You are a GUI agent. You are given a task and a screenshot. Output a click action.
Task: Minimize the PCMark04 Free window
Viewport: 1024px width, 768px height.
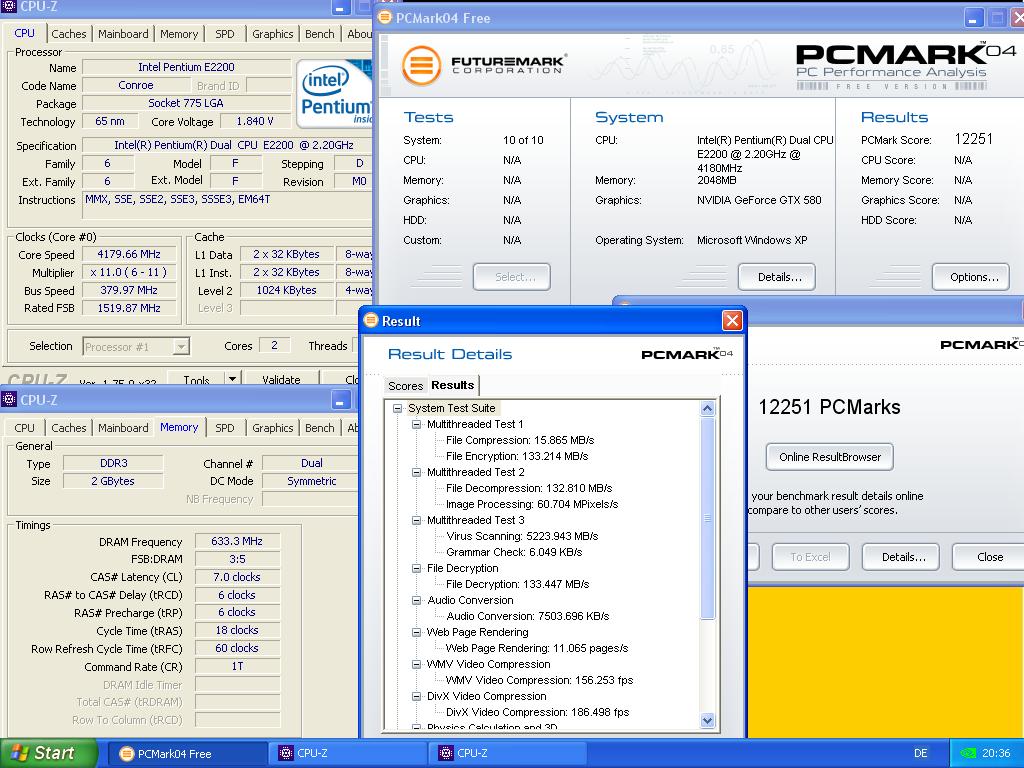click(x=973, y=18)
